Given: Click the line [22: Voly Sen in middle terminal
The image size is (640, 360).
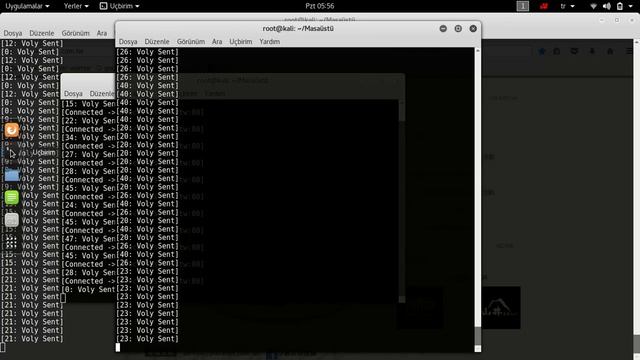Looking at the screenshot, I should 89,121.
